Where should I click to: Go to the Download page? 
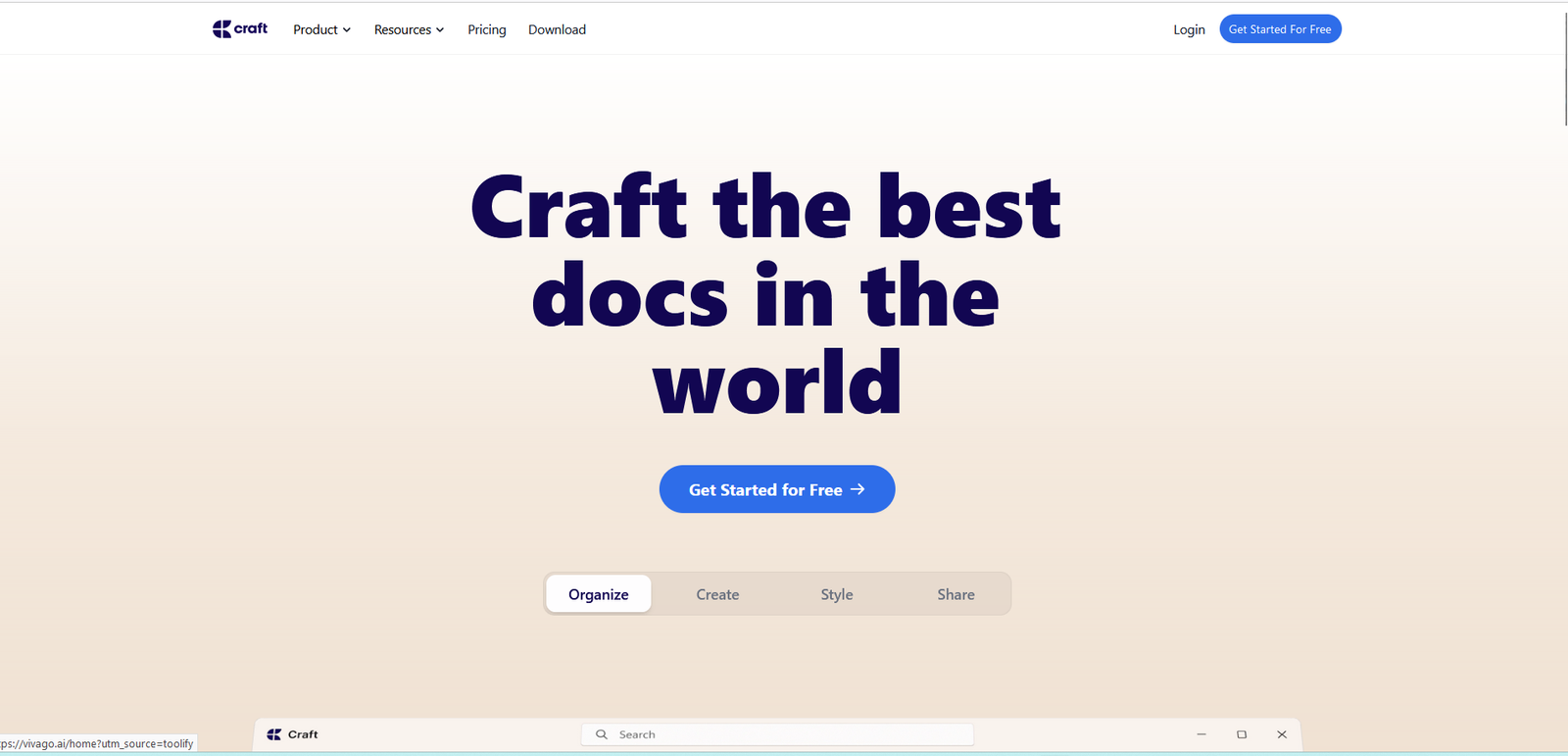pos(557,29)
